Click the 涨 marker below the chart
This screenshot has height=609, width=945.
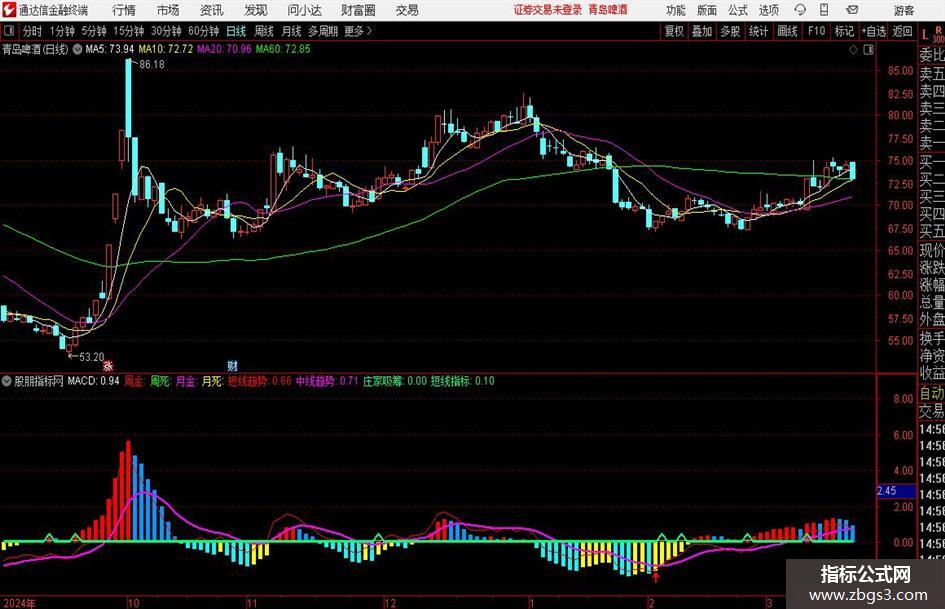108,365
